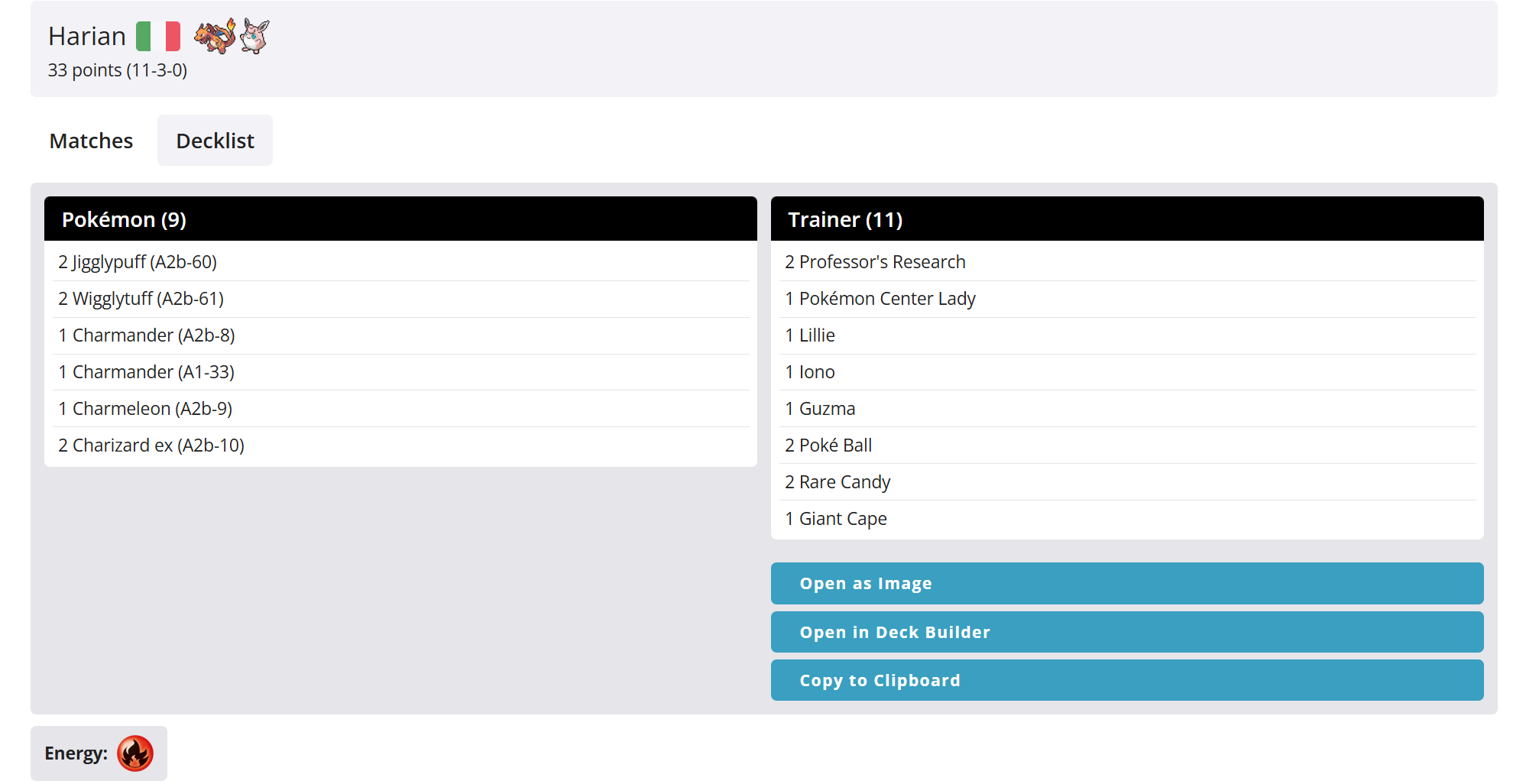Open the Poké Ball card entry
Screen dimensions: 1526x784
828,445
